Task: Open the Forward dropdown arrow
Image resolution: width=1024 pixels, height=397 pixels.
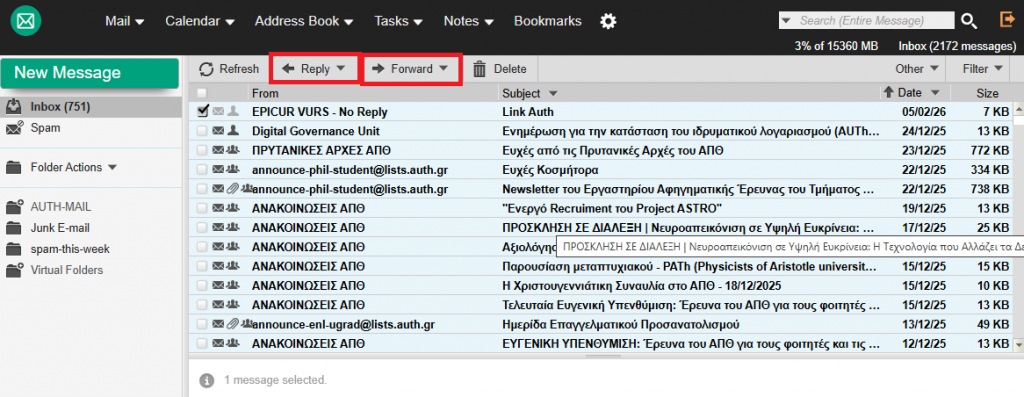Action: coord(443,69)
